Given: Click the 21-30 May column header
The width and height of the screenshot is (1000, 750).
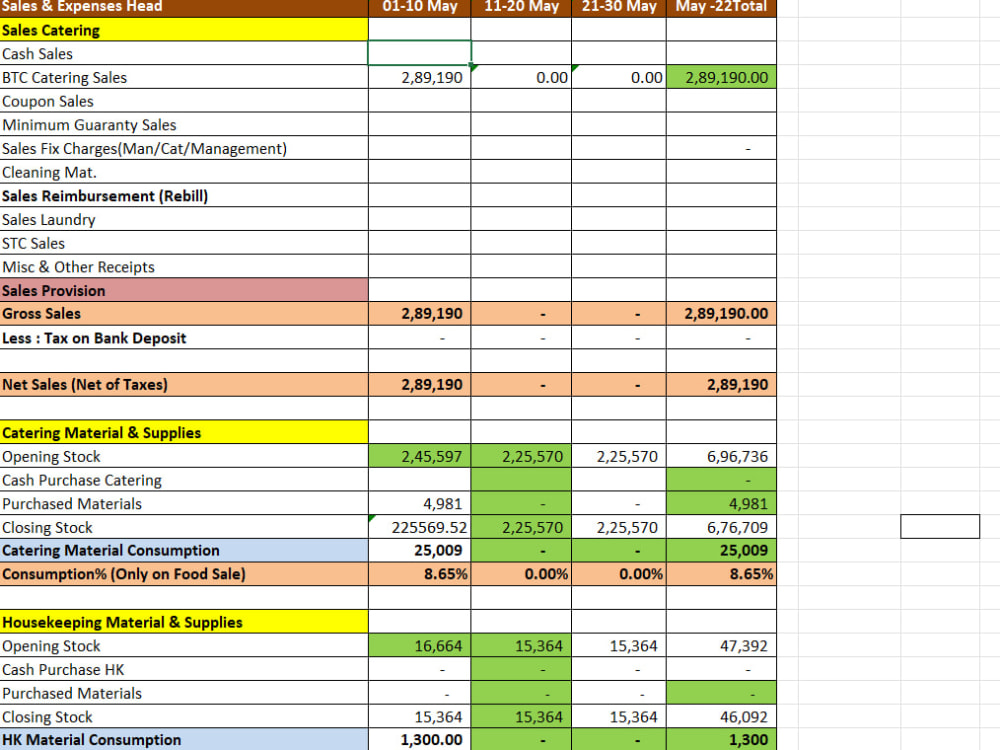Looking at the screenshot, I should (619, 7).
